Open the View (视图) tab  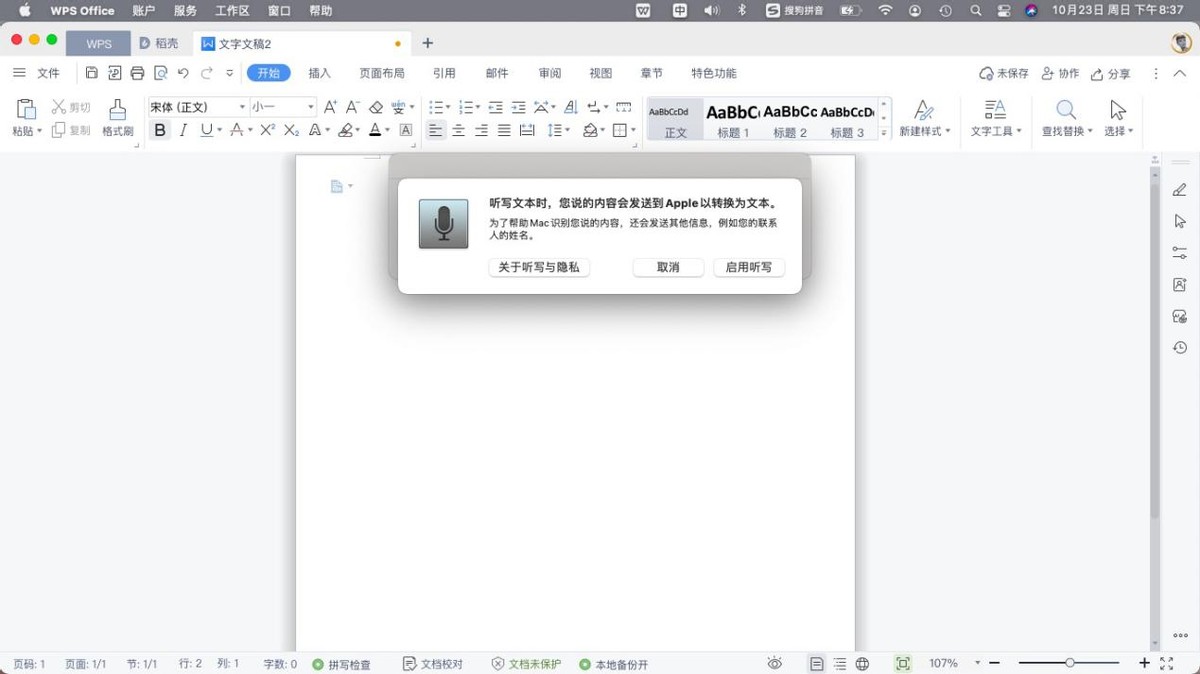[600, 73]
